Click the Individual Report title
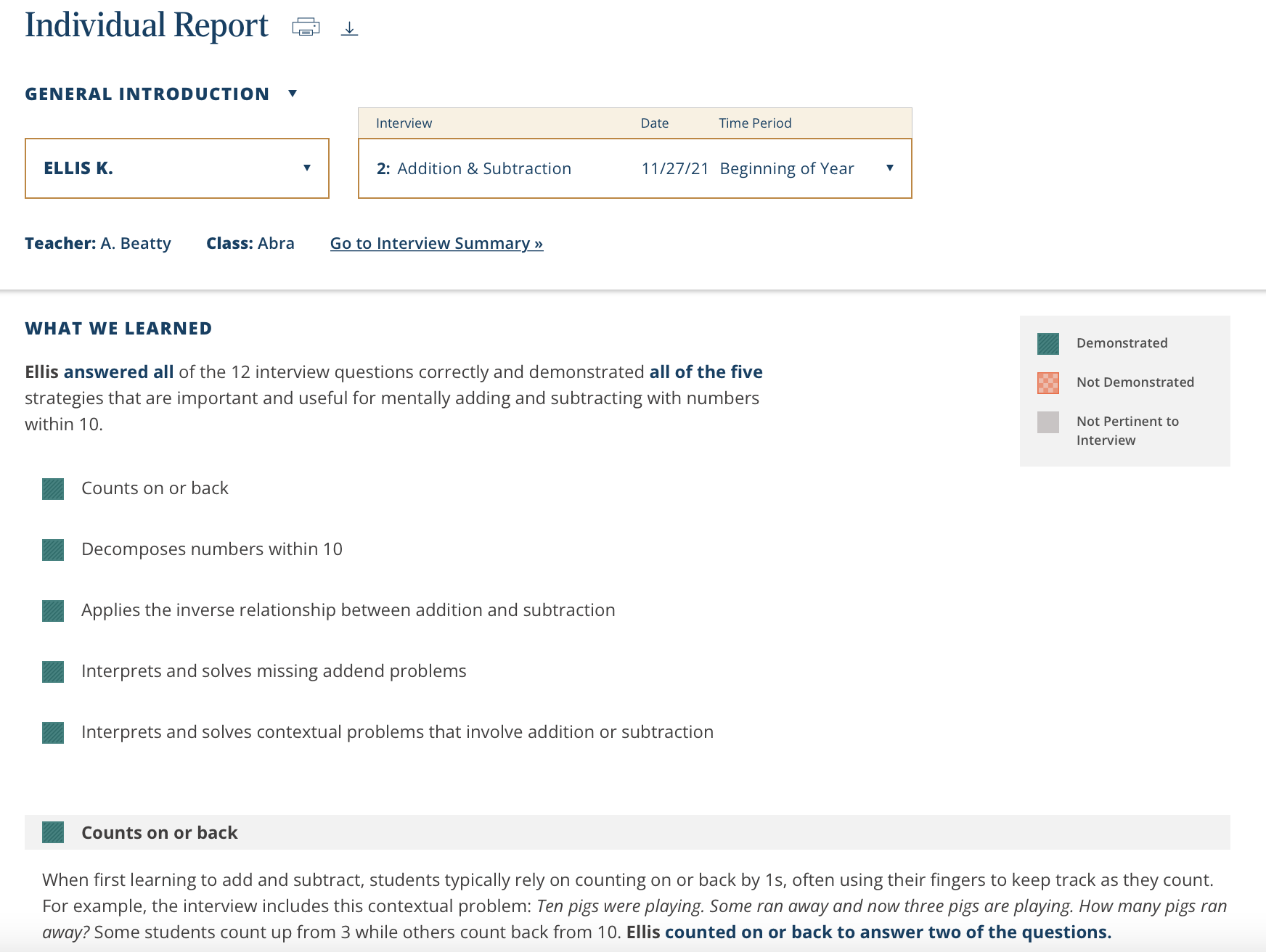Viewport: 1266px width, 952px height. click(x=146, y=24)
